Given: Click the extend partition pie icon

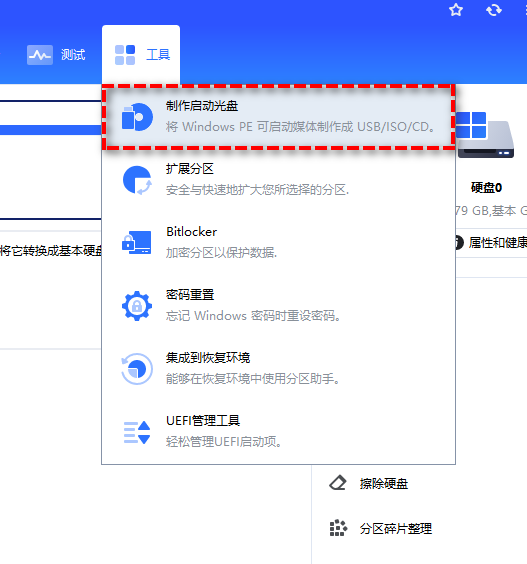Looking at the screenshot, I should click(x=137, y=180).
